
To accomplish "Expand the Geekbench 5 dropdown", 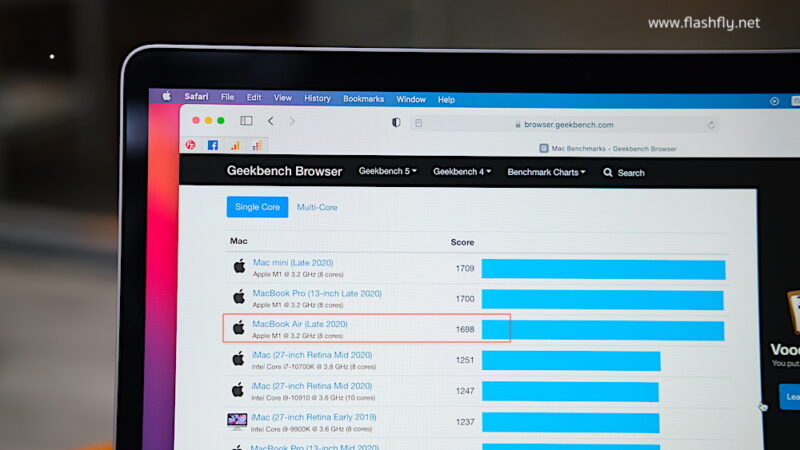I will click(x=387, y=172).
